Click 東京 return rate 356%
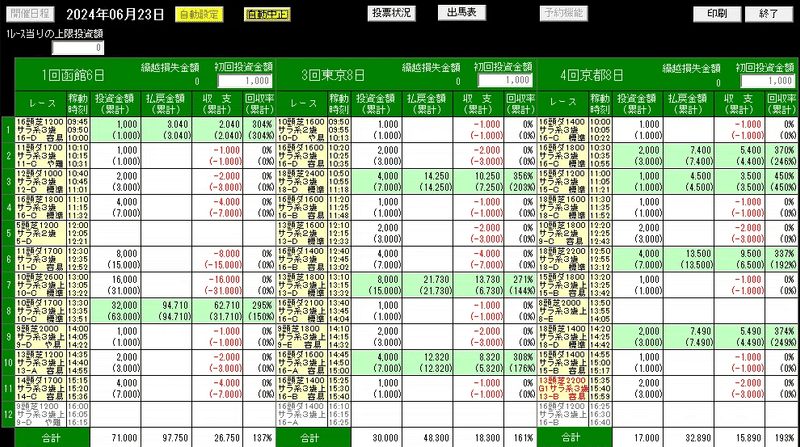The image size is (800, 447). [520, 181]
